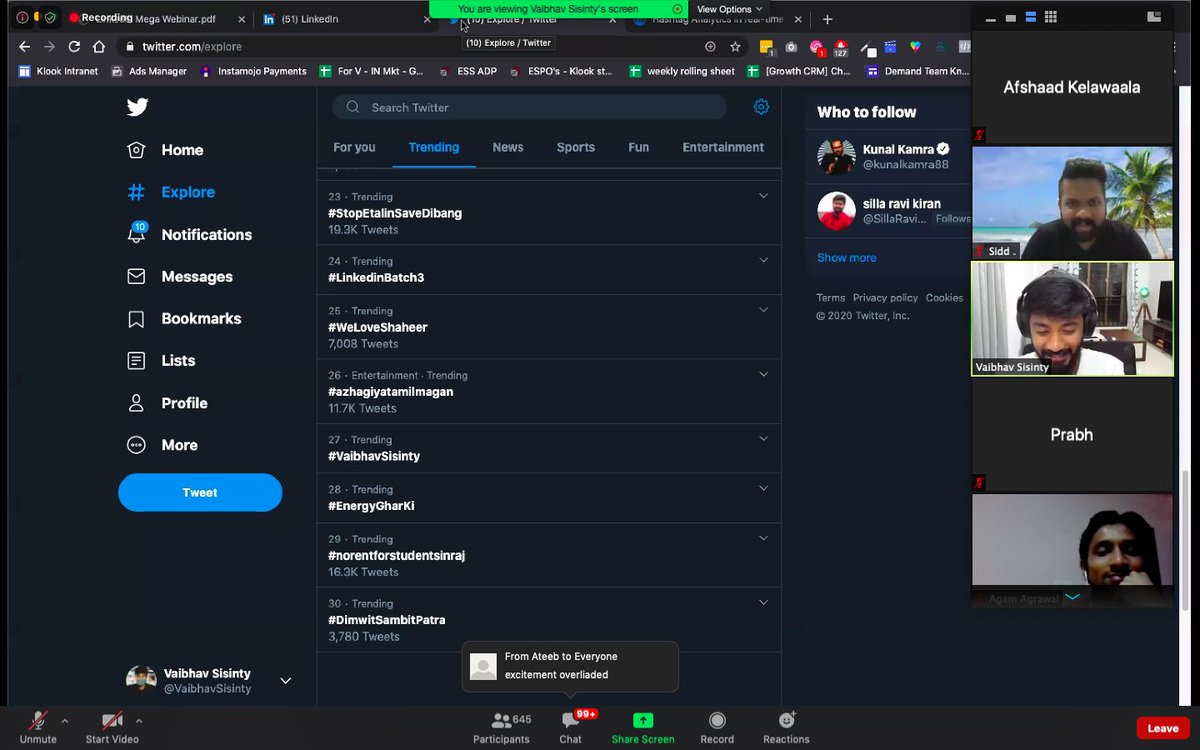Image resolution: width=1200 pixels, height=750 pixels.
Task: Open Zoom Reactions menu
Action: pyautogui.click(x=786, y=727)
